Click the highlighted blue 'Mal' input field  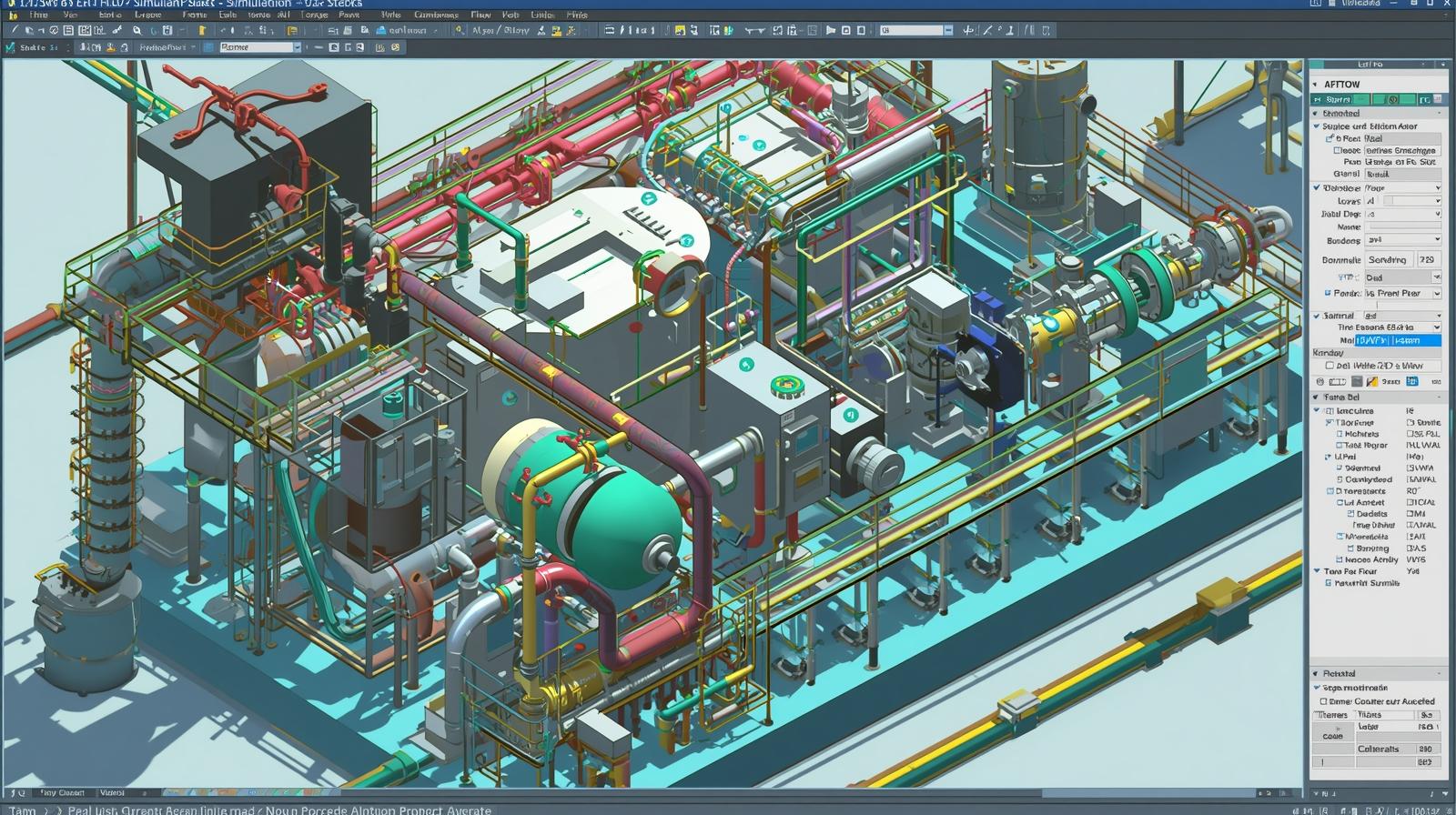[1398, 340]
